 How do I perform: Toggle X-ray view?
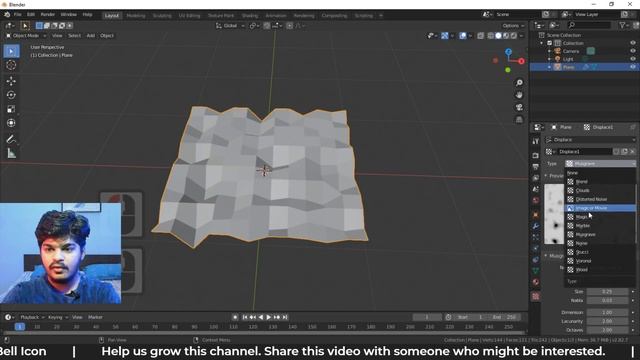480,36
